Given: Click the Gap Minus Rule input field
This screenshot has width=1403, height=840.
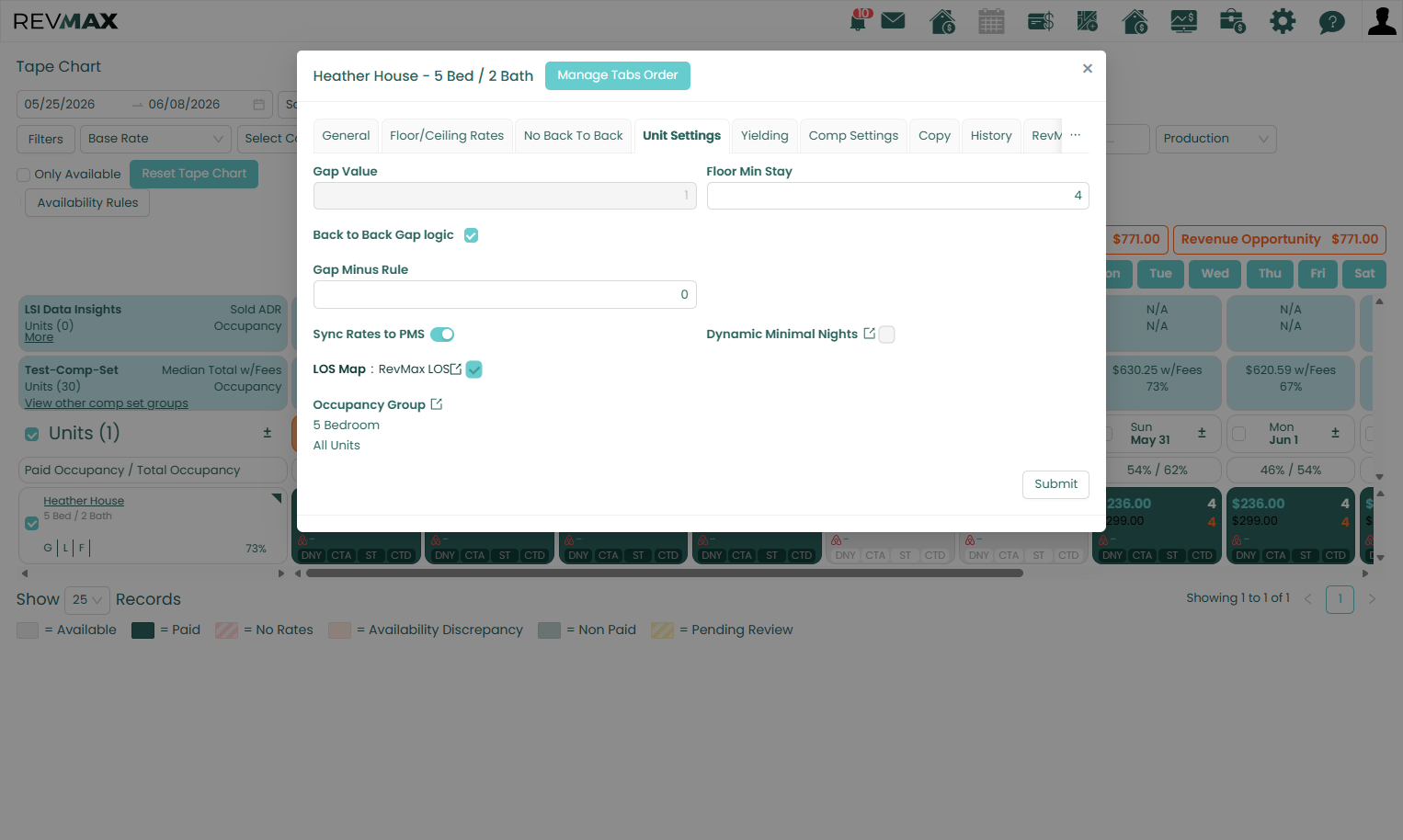Looking at the screenshot, I should [x=505, y=295].
